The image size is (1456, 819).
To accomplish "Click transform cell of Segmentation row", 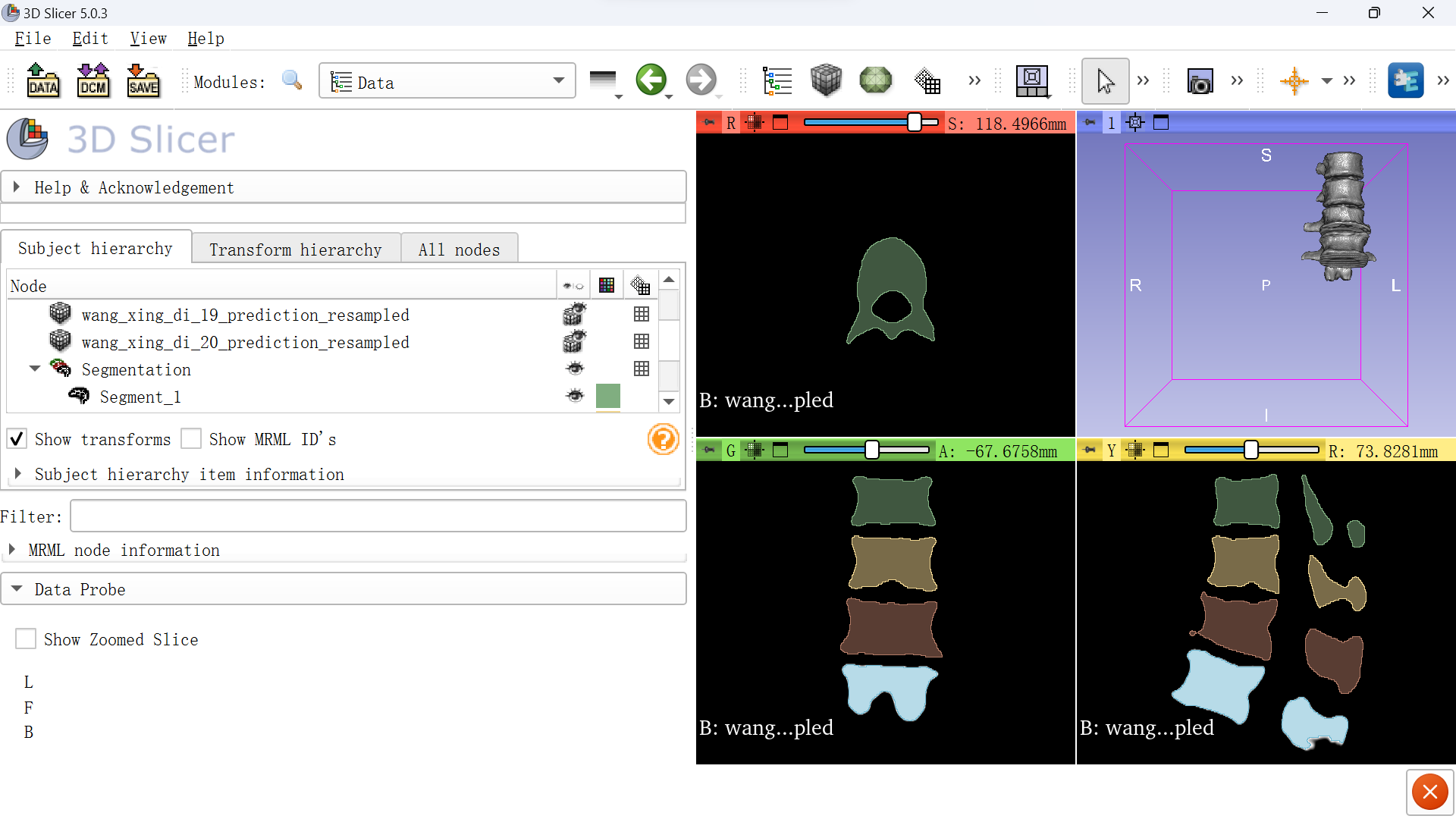I will [x=642, y=369].
